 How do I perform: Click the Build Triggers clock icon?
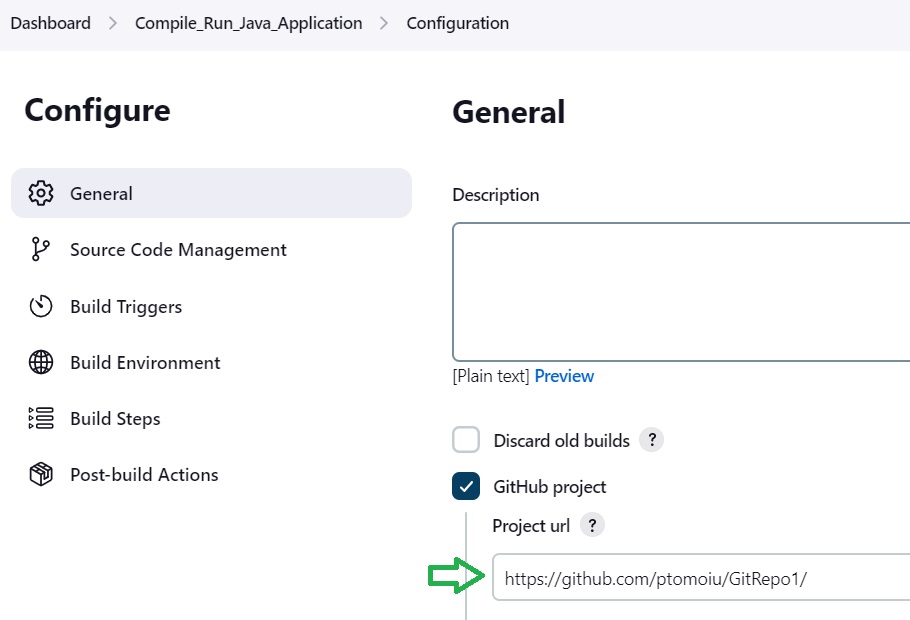click(x=41, y=306)
